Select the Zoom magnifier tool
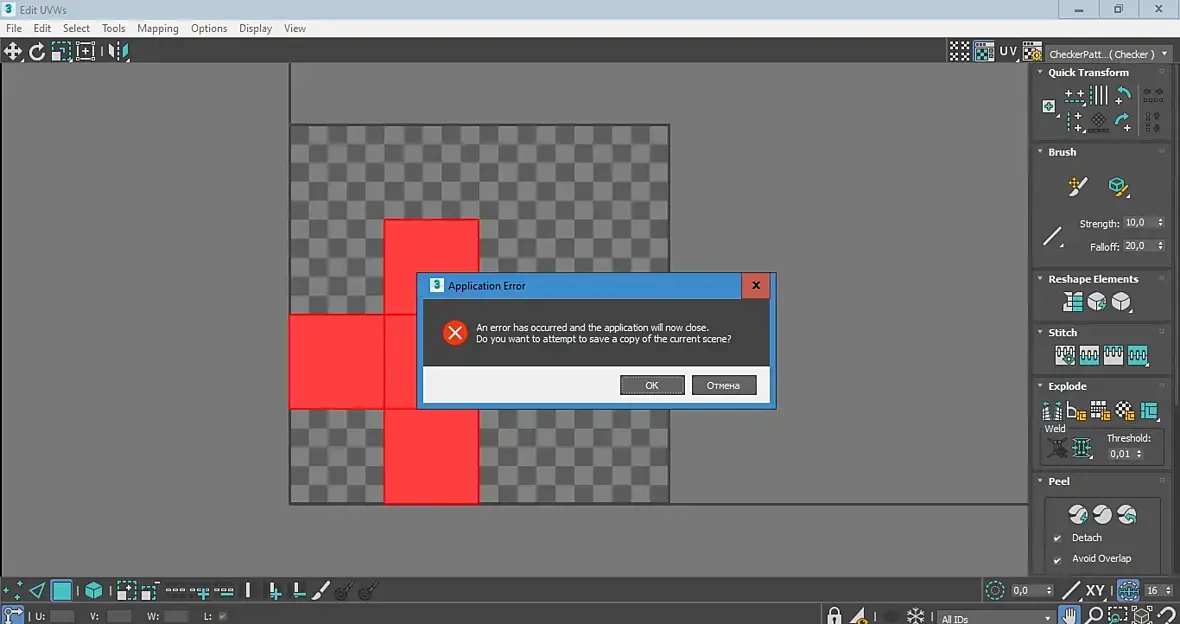The image size is (1180, 624). point(1094,615)
